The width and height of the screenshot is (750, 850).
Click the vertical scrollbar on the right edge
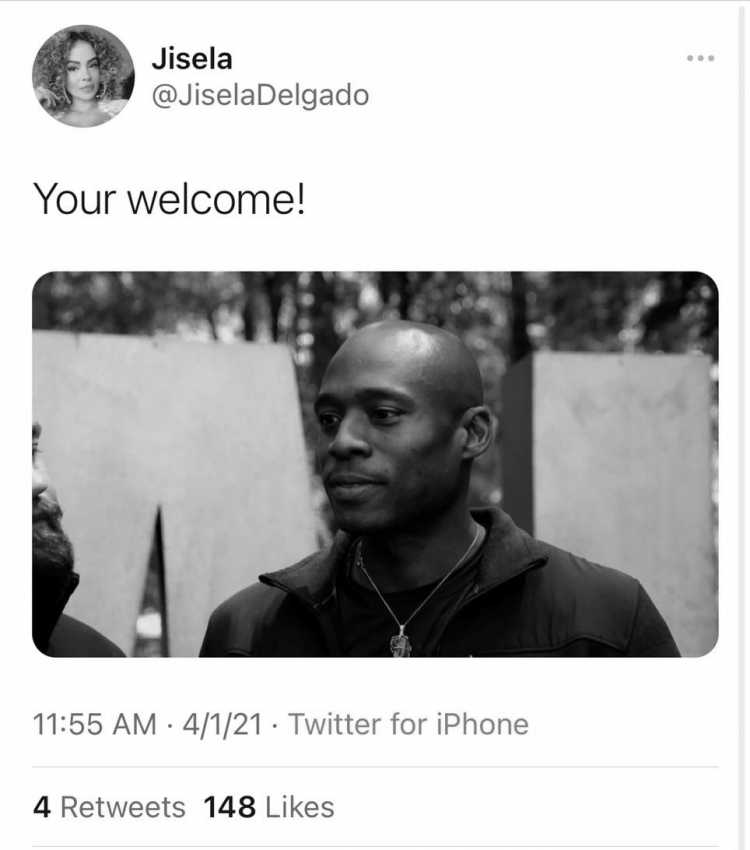pos(741,425)
